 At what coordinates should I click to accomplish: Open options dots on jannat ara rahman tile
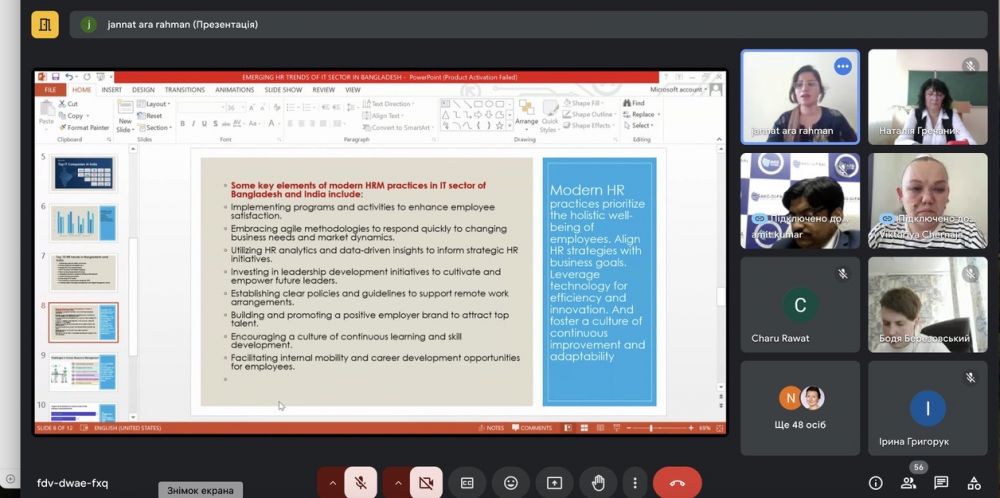pos(842,66)
